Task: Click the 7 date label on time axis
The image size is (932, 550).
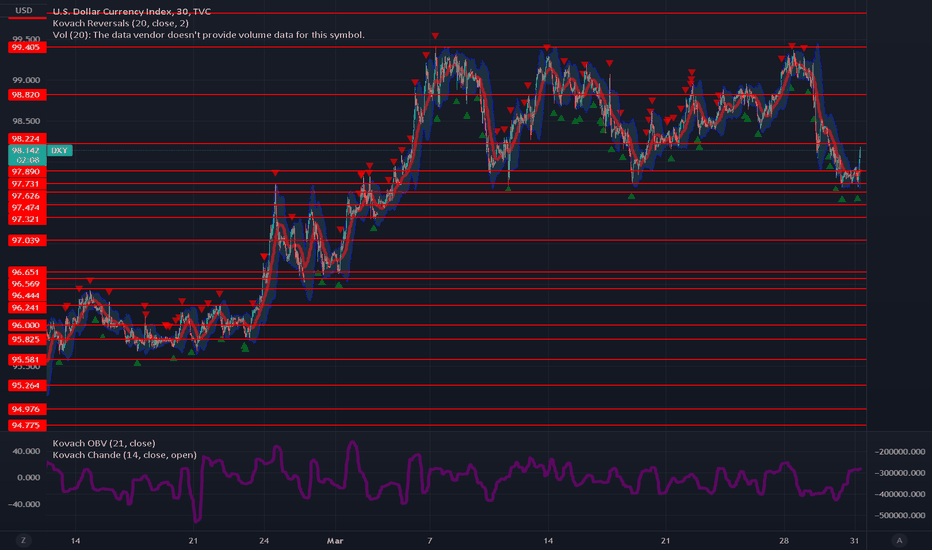Action: point(430,540)
